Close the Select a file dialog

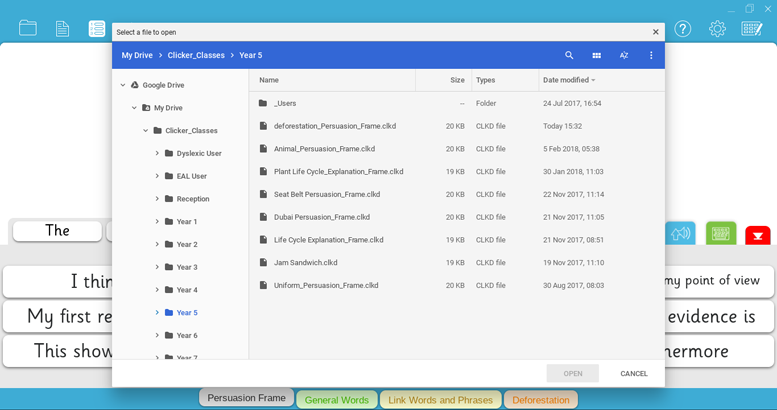tap(656, 32)
